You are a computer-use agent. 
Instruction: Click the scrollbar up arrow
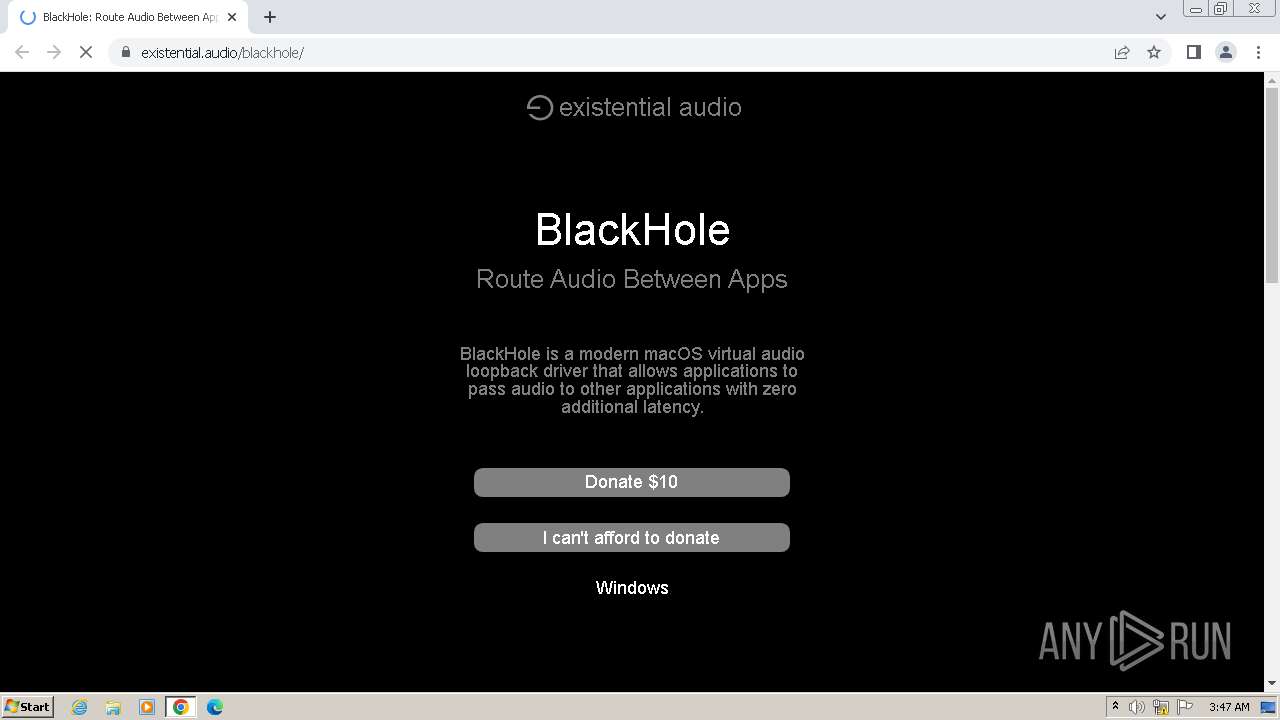pyautogui.click(x=1272, y=79)
